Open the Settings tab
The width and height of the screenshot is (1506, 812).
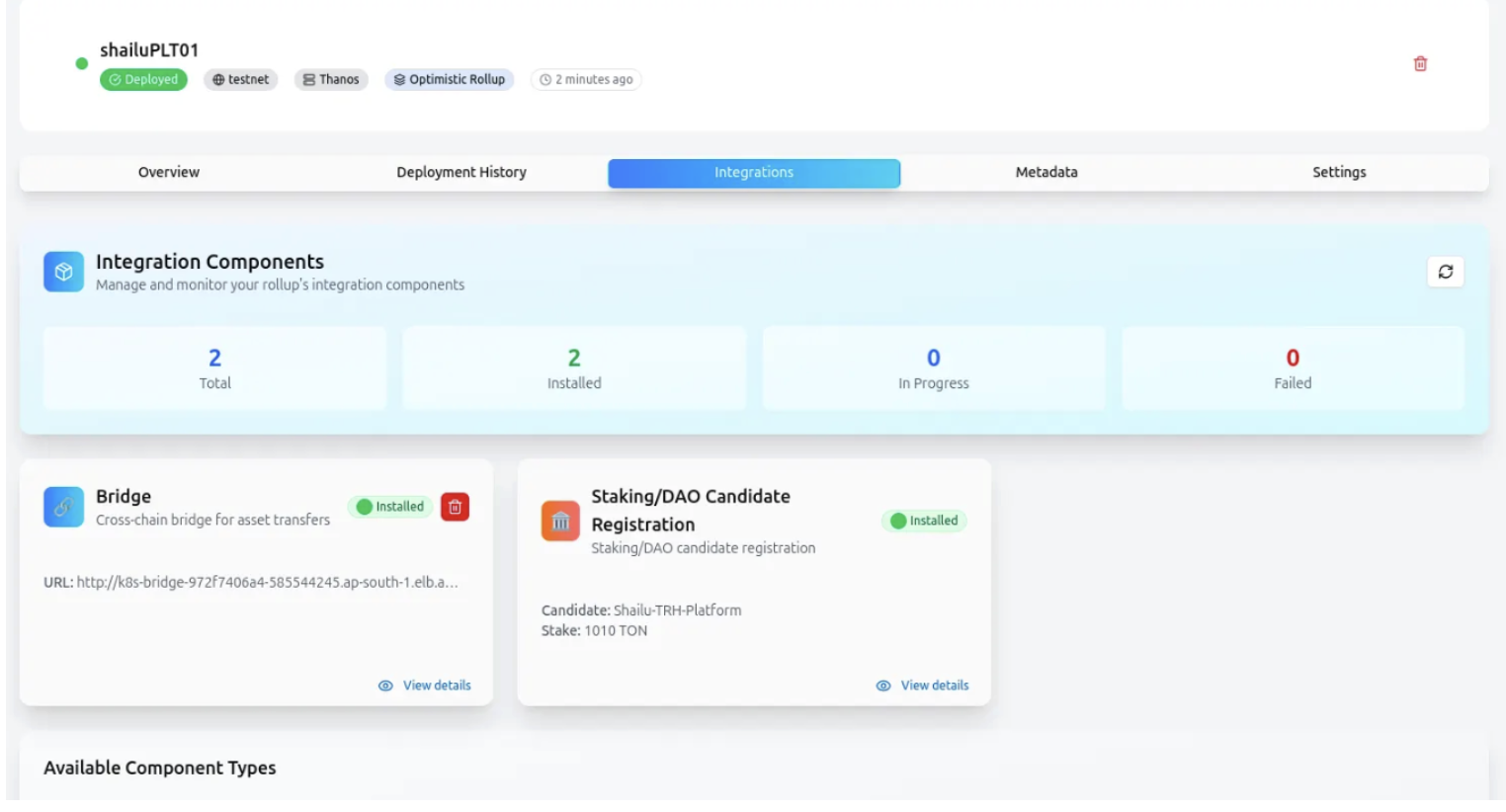pos(1339,172)
